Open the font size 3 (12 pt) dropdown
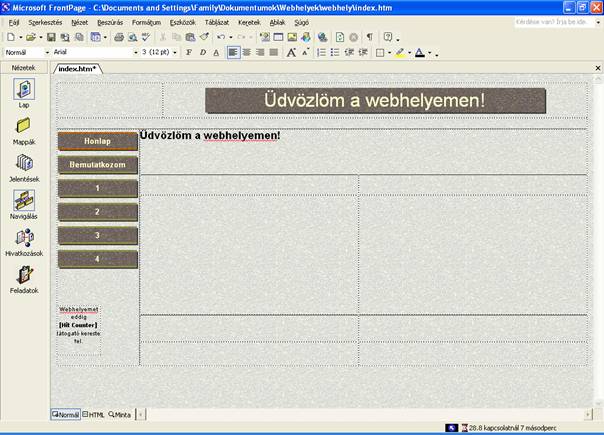Image resolution: width=604 pixels, height=435 pixels. pos(178,52)
